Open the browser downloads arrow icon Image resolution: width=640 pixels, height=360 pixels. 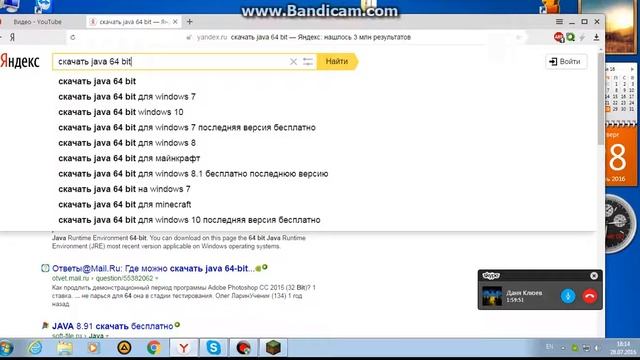pyautogui.click(x=596, y=37)
